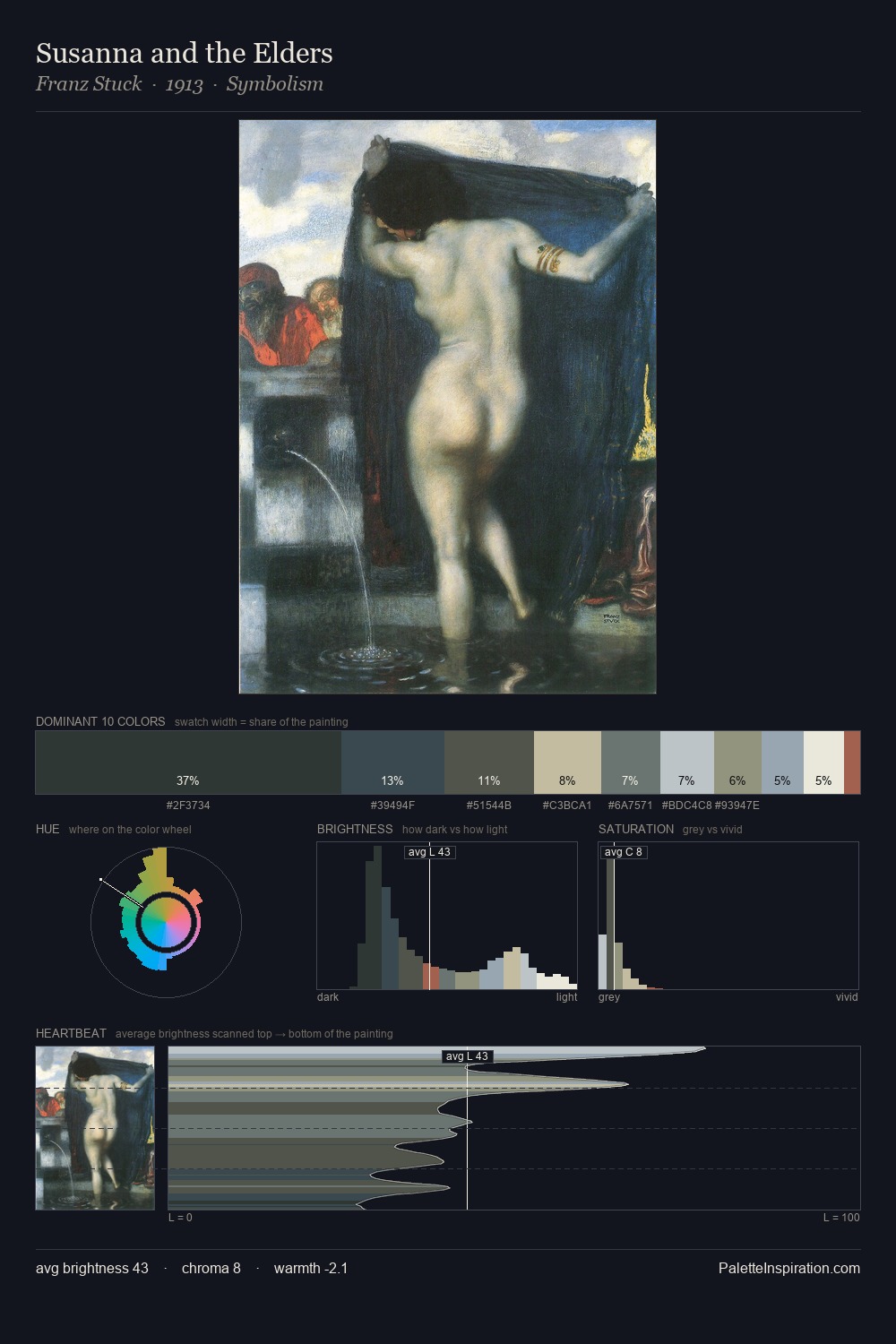This screenshot has height=1344, width=896.
Task: Click the 'vivid' axis label under Saturation
Action: point(847,997)
